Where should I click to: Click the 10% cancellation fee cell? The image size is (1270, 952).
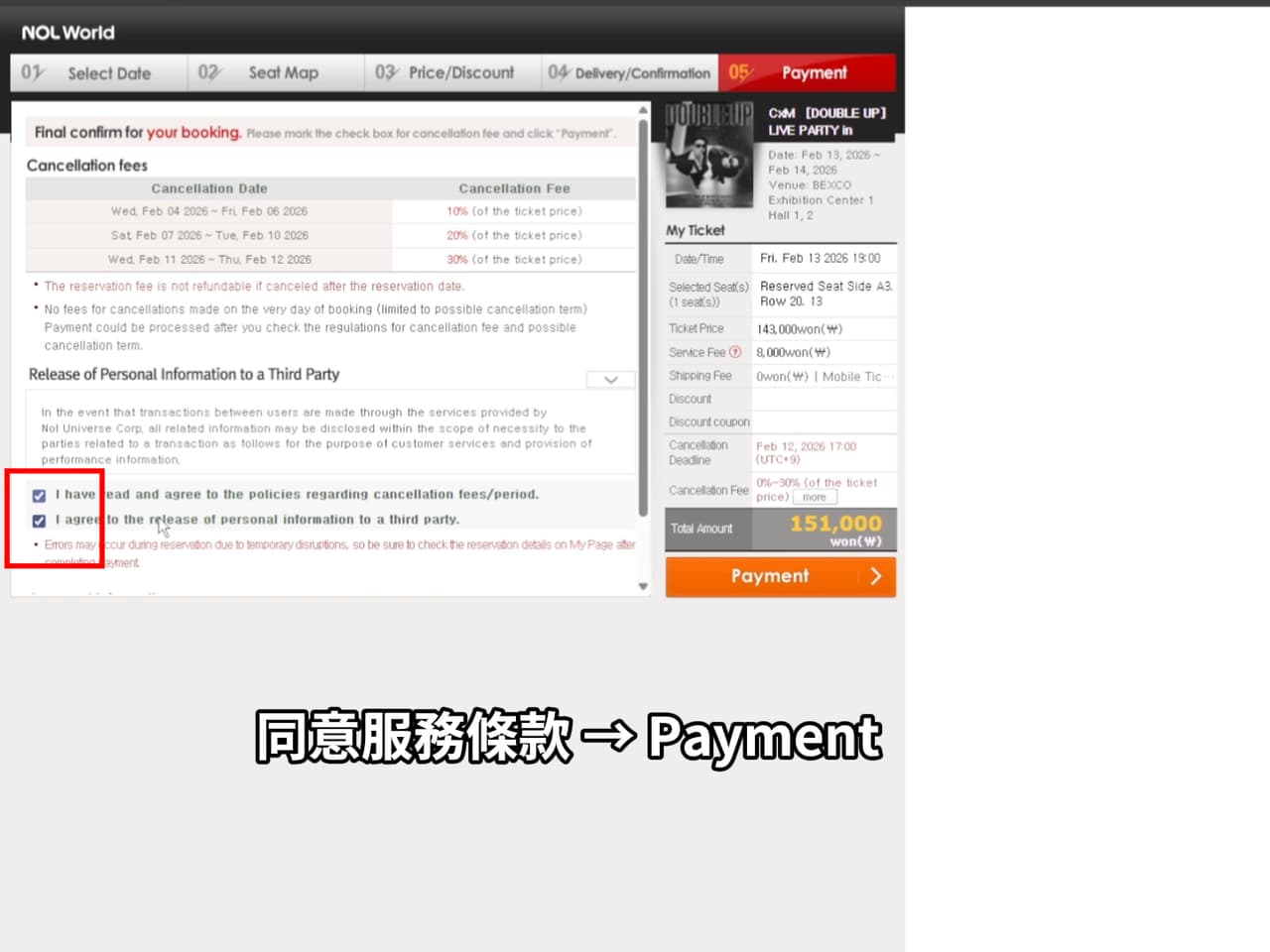(514, 211)
